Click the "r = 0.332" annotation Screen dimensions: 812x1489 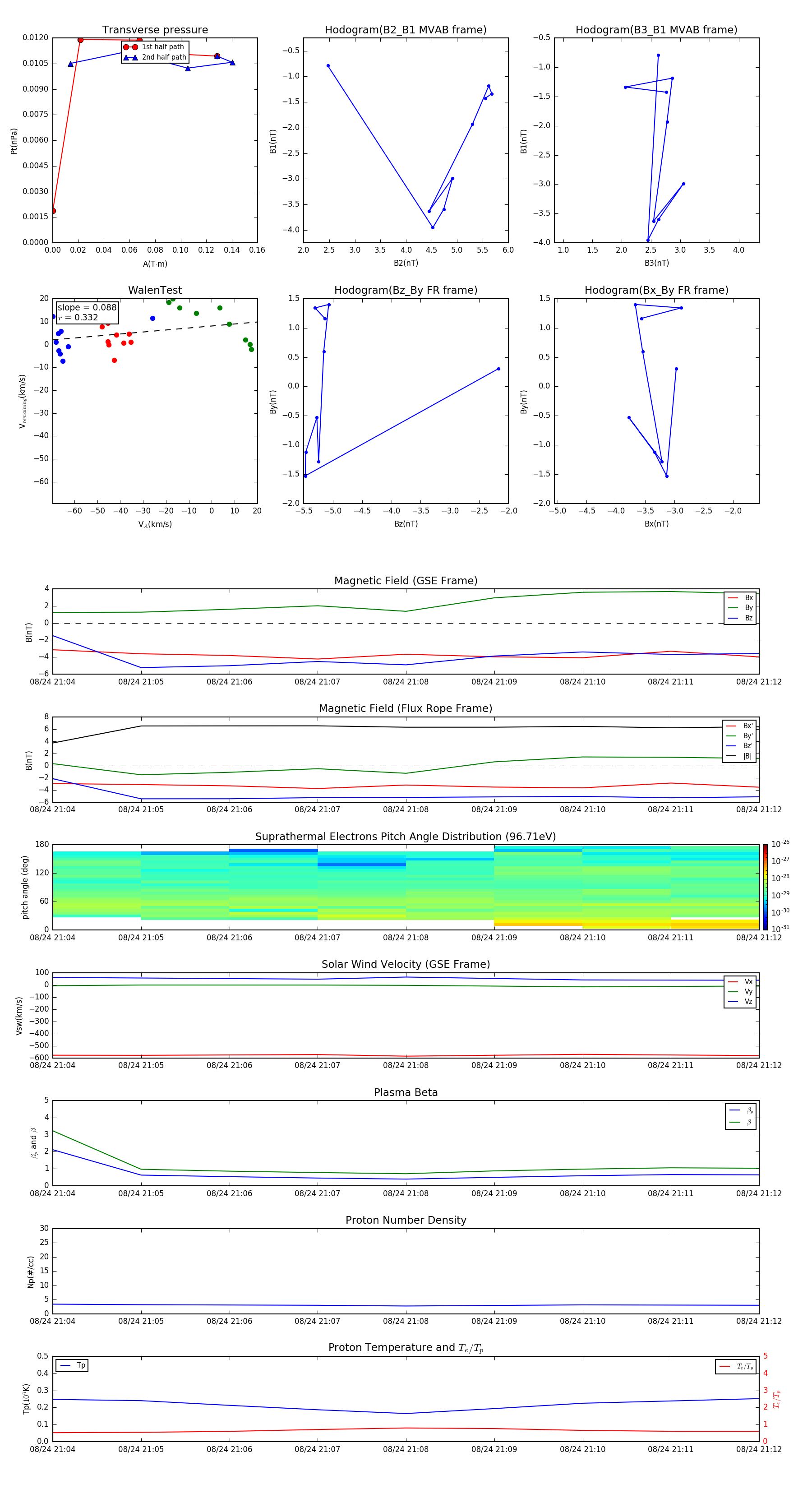(x=78, y=317)
